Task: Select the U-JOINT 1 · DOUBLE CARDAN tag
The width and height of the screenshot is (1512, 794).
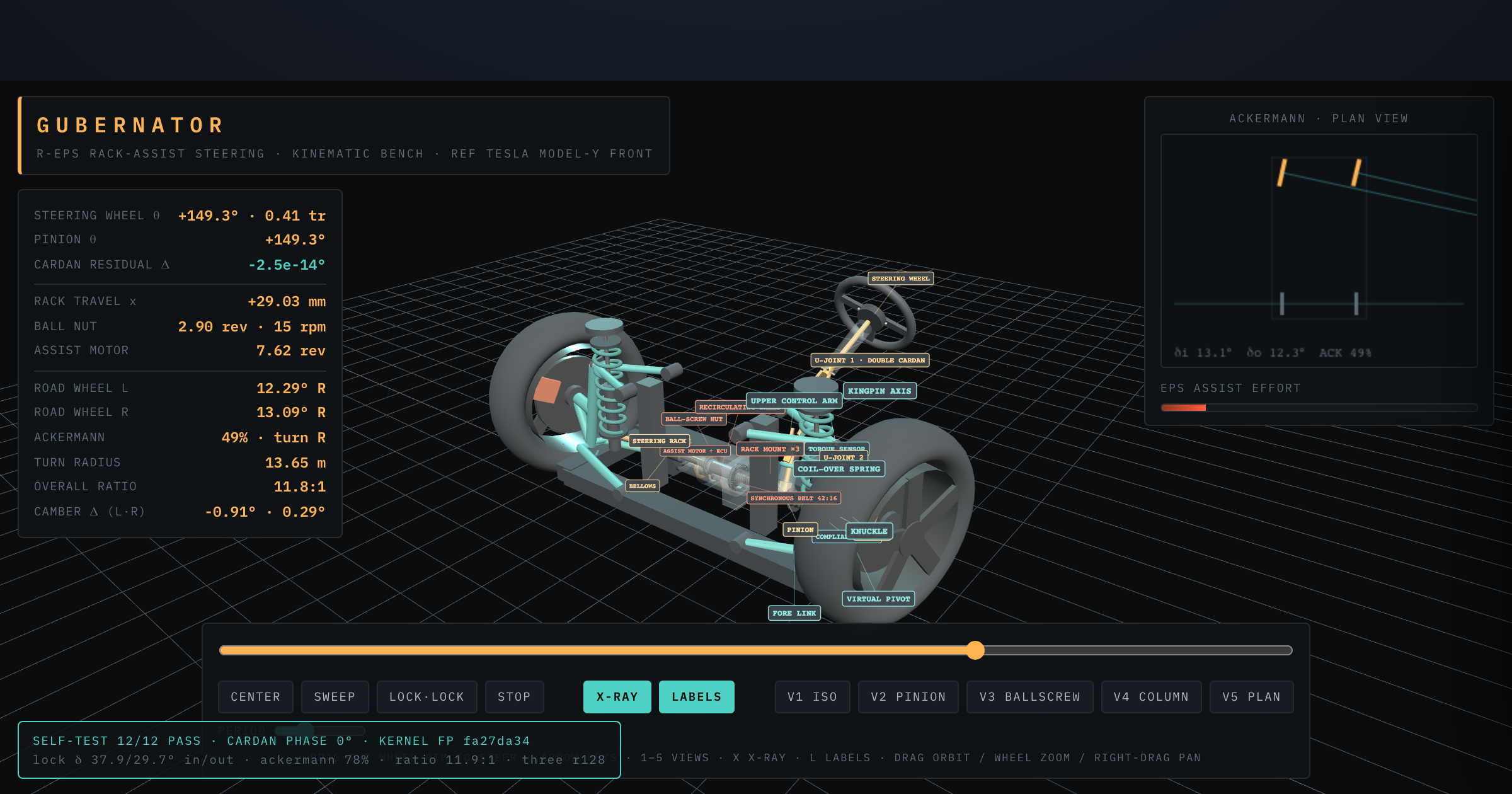Action: [x=869, y=360]
